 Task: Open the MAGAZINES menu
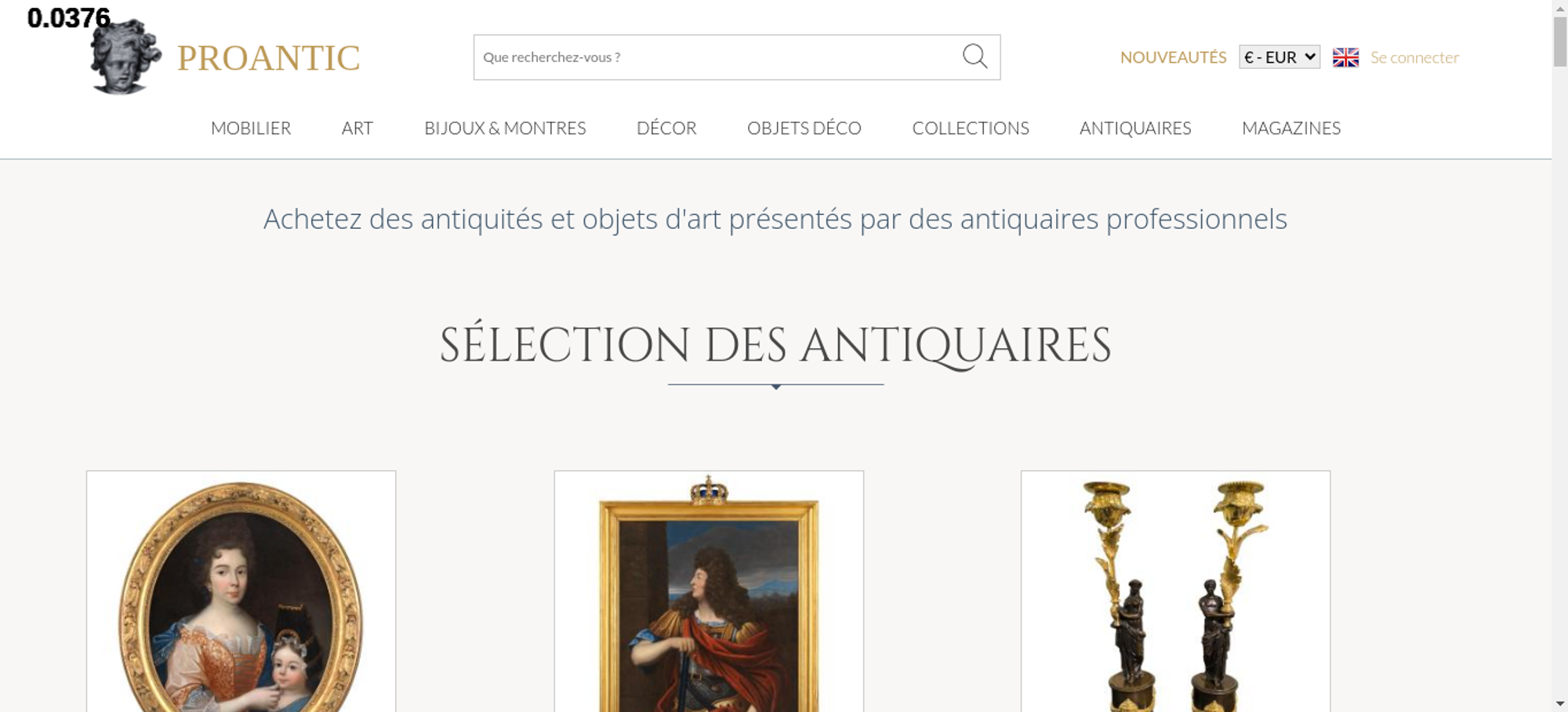(1291, 128)
